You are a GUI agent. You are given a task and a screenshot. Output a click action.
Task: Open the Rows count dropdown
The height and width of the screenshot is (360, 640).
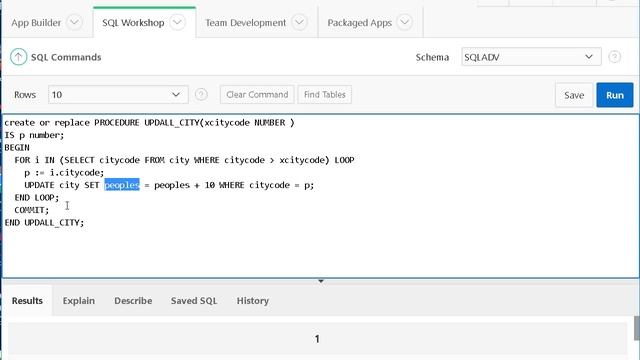coord(118,95)
